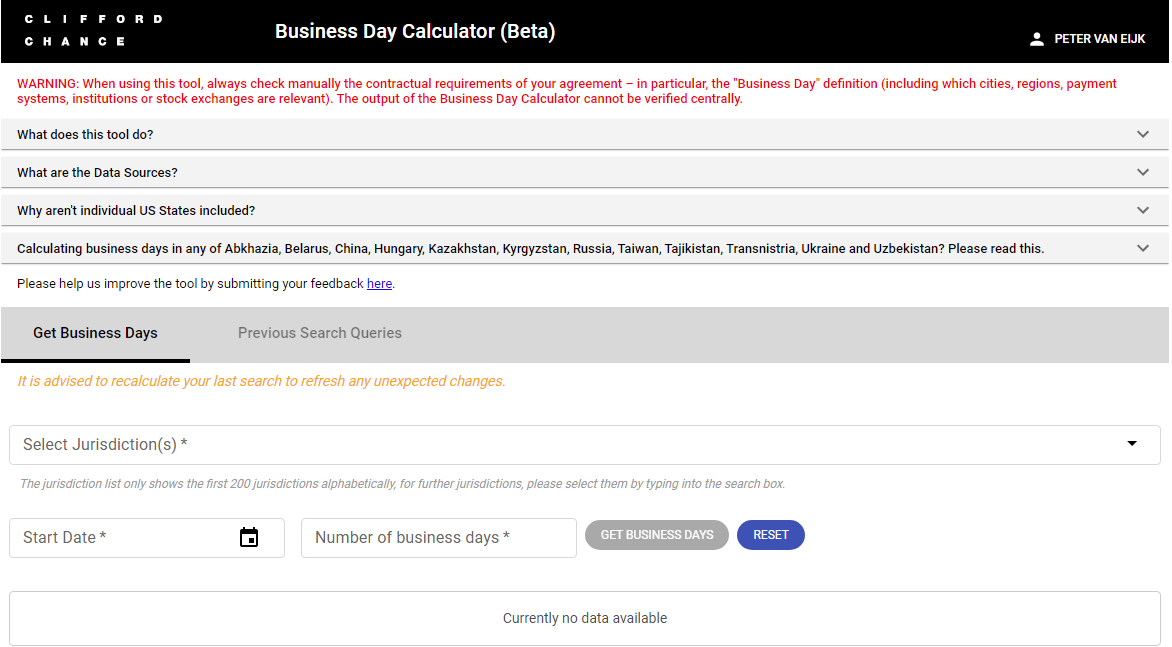
Task: Click the chevron in 'What are the Data Sources?'
Action: [x=1142, y=173]
